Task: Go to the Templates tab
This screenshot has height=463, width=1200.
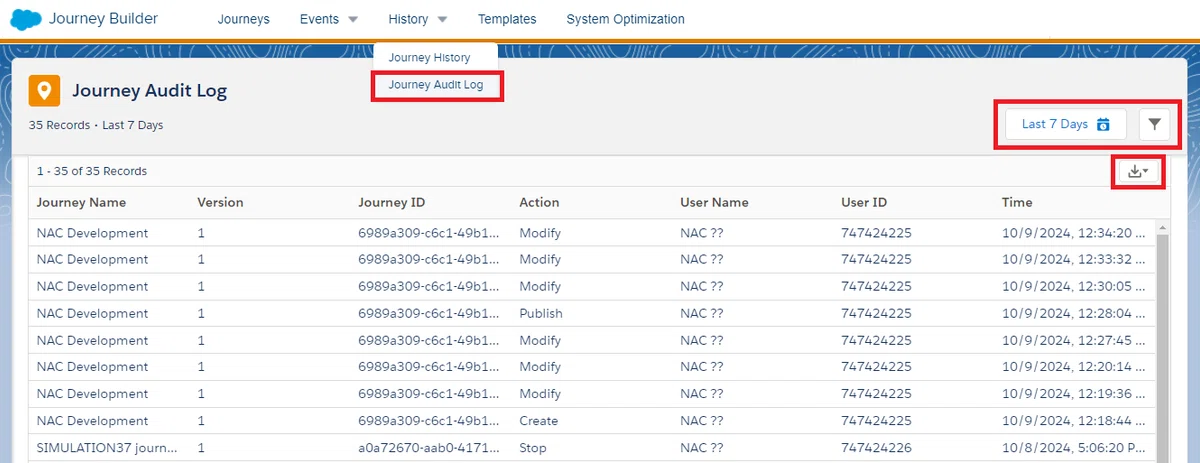Action: pos(507,19)
